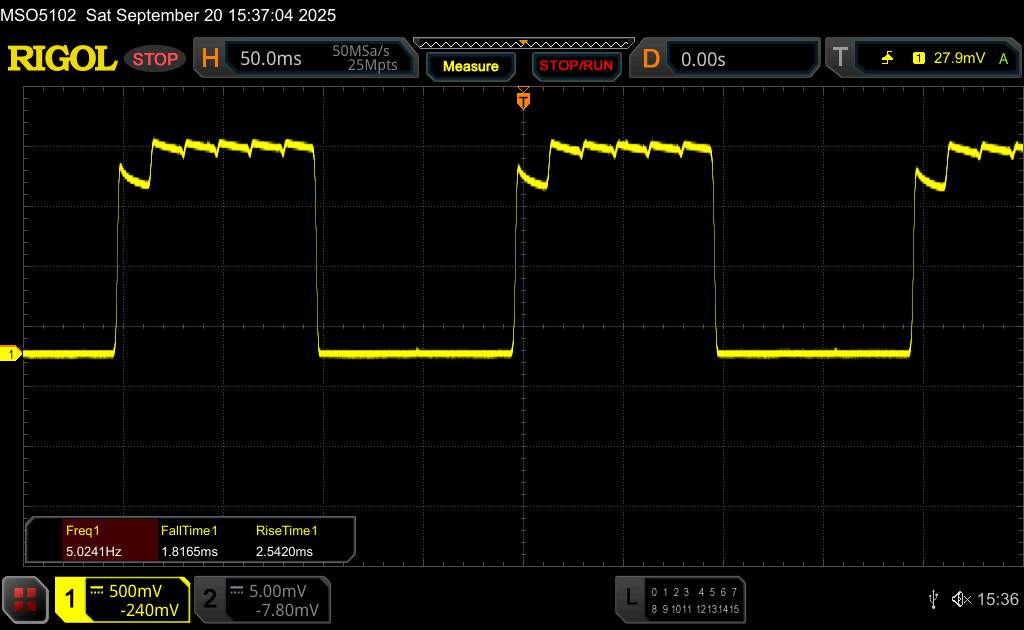Mute sound via the speaker icon

(961, 598)
